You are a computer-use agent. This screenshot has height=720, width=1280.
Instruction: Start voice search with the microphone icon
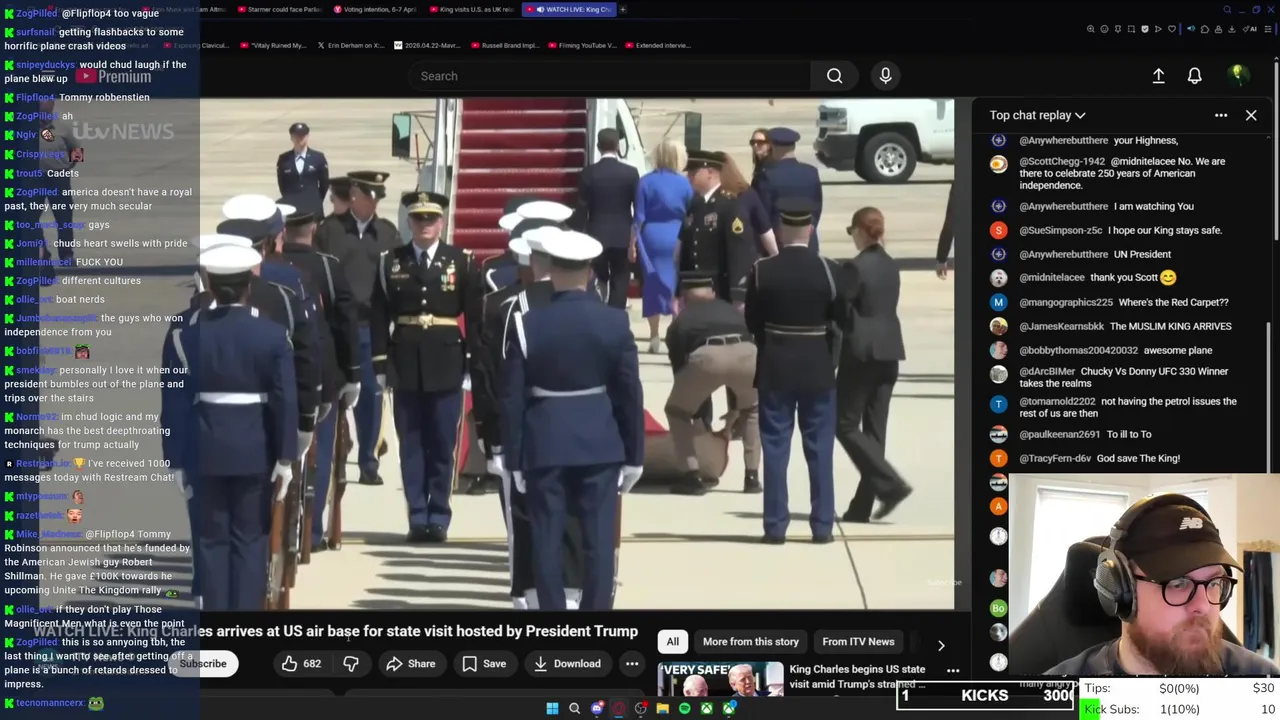tap(885, 76)
